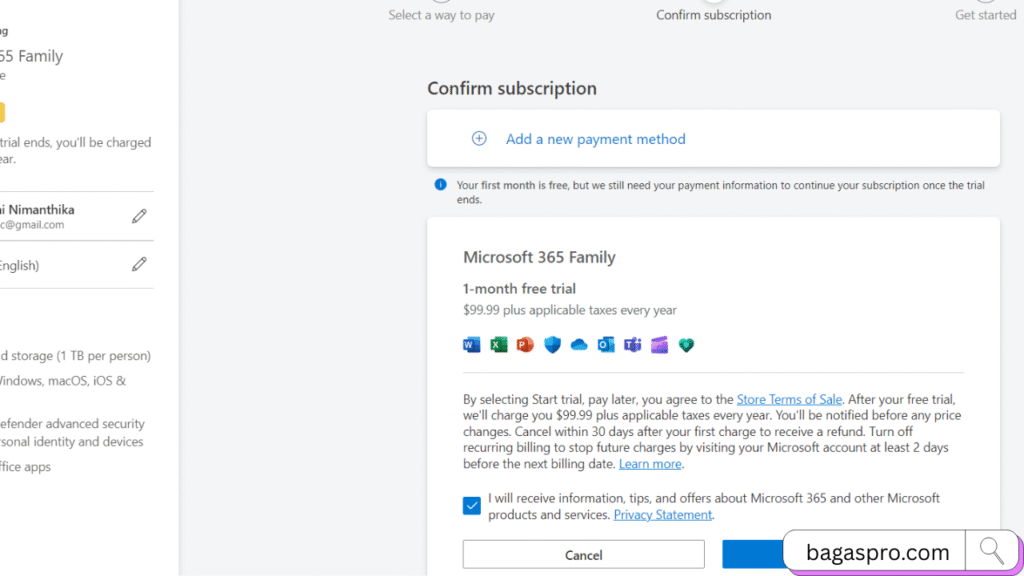Select the Microsoft Word app icon
Image resolution: width=1024 pixels, height=576 pixels.
471,344
